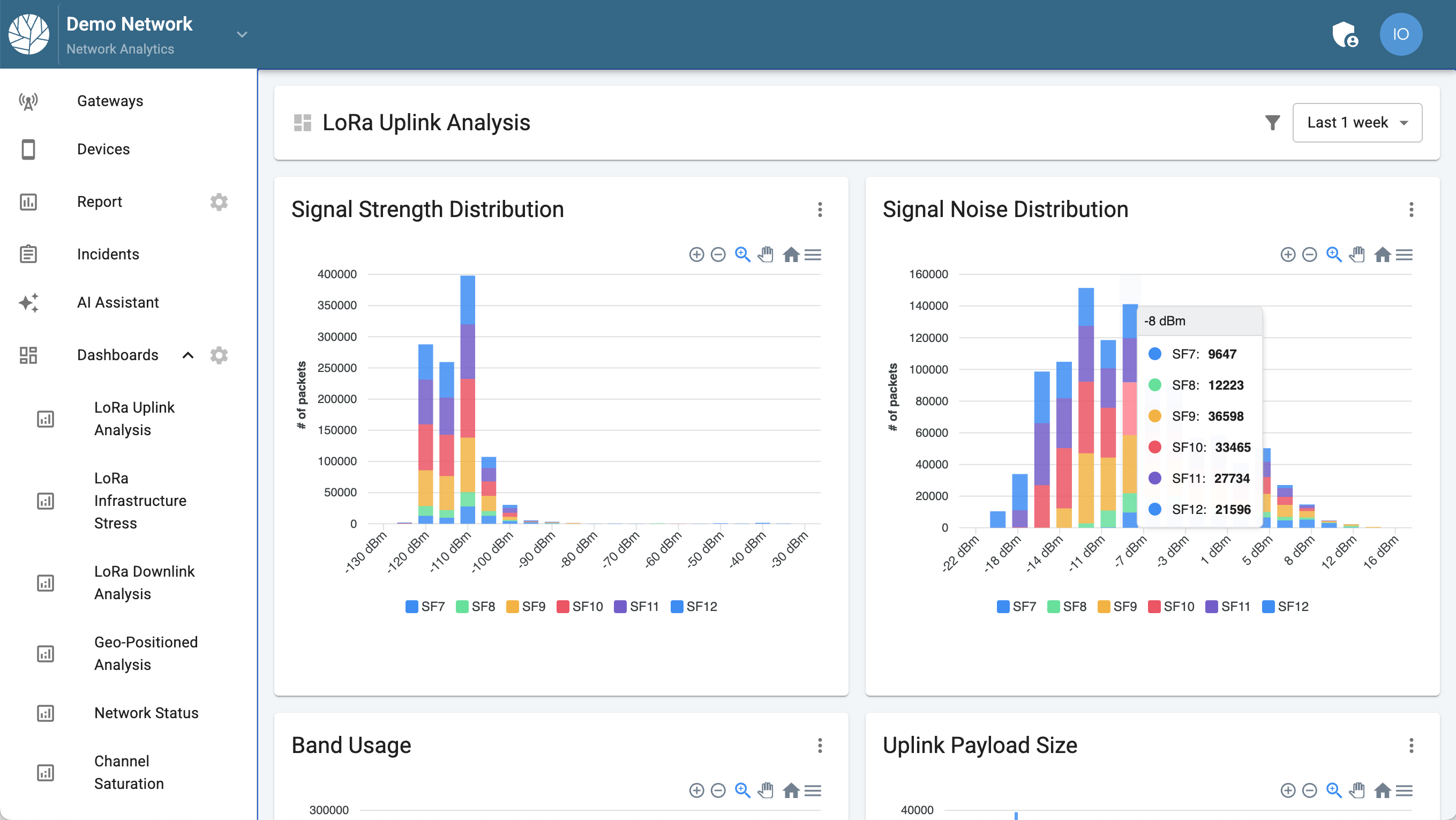Open the Last 1 week time range dropdown

click(1356, 123)
